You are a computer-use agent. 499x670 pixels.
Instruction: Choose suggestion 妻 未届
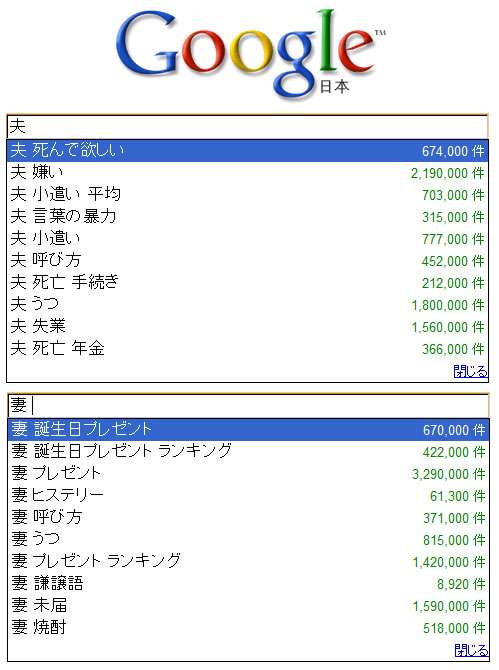248,606
